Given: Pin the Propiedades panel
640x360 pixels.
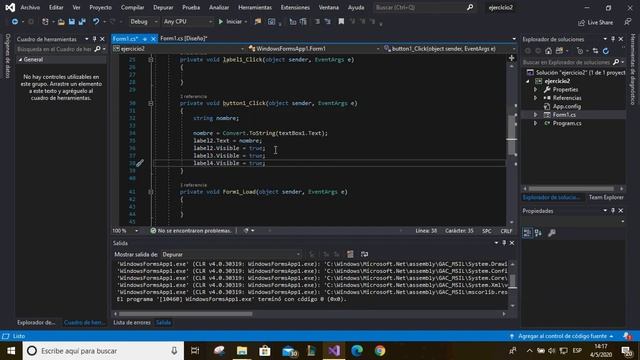Looking at the screenshot, I should (613, 211).
